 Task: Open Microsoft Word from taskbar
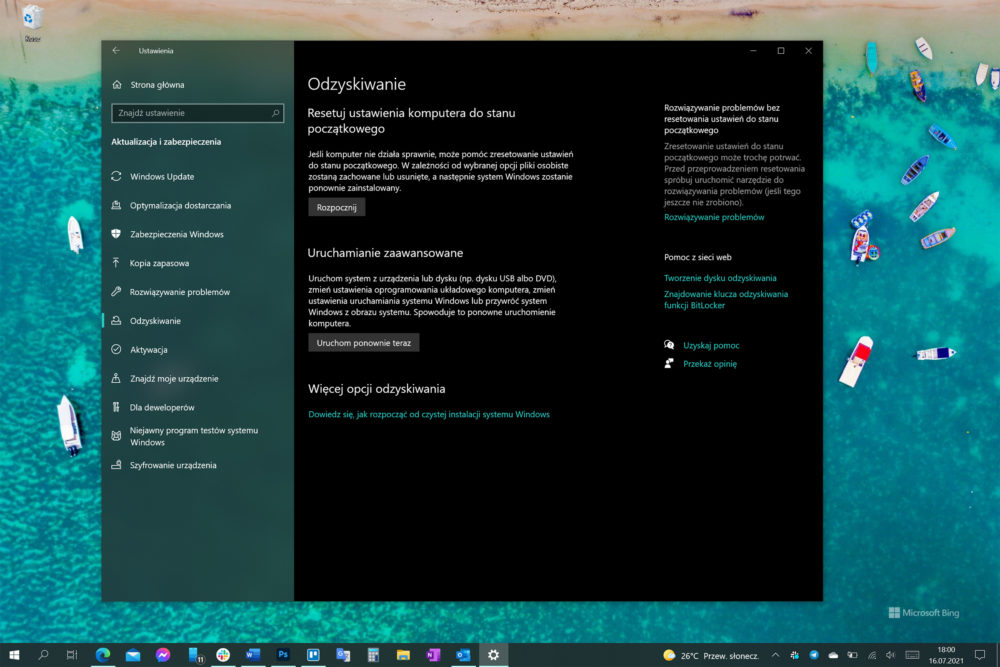[253, 655]
